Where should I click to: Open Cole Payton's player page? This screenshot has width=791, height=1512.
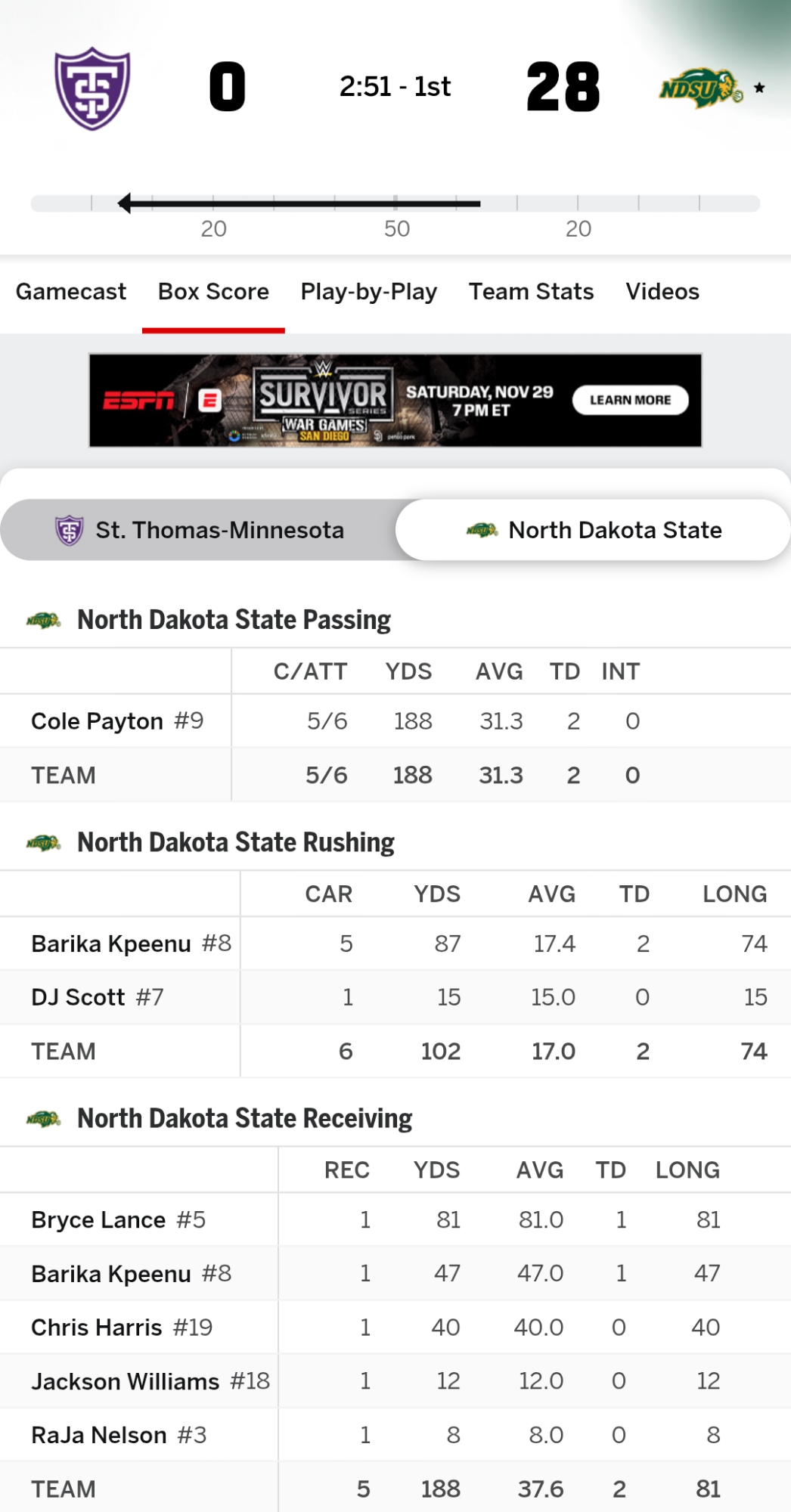[97, 721]
